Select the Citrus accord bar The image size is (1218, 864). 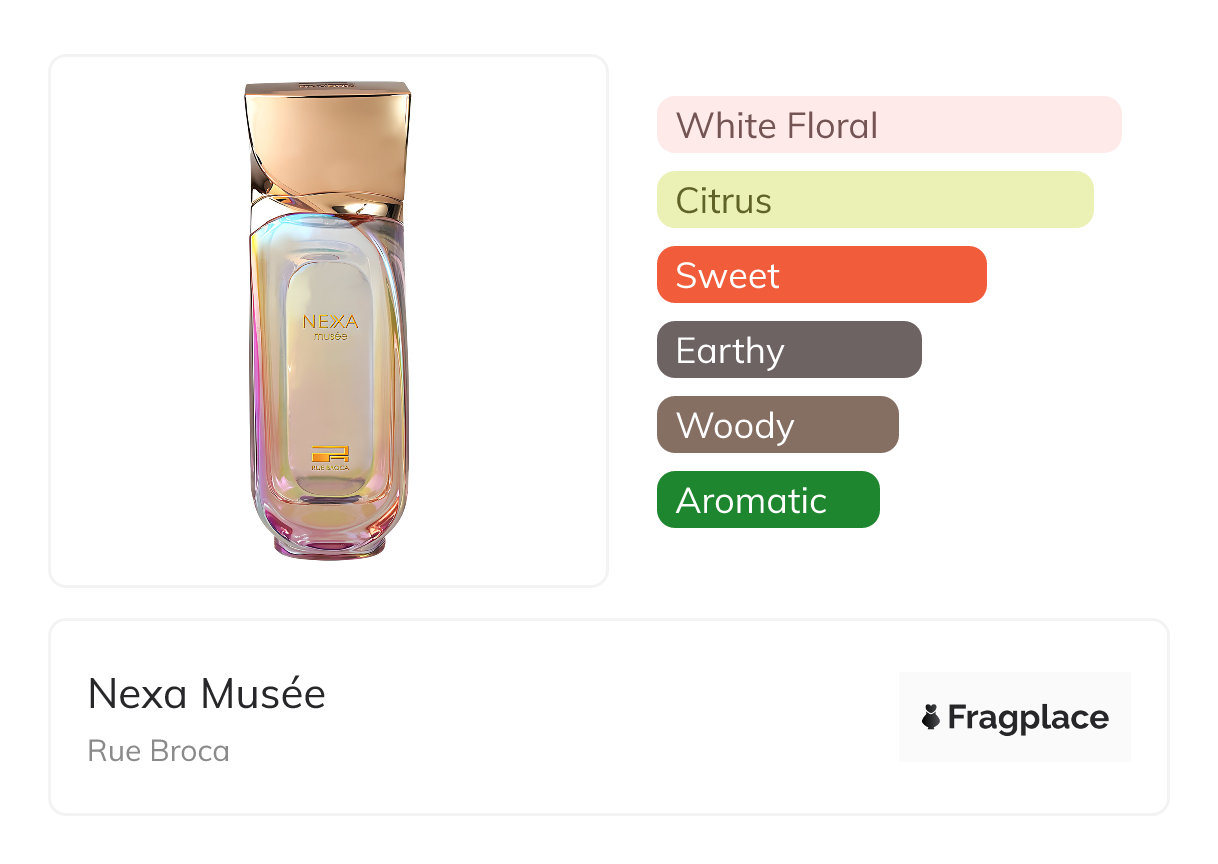[874, 200]
